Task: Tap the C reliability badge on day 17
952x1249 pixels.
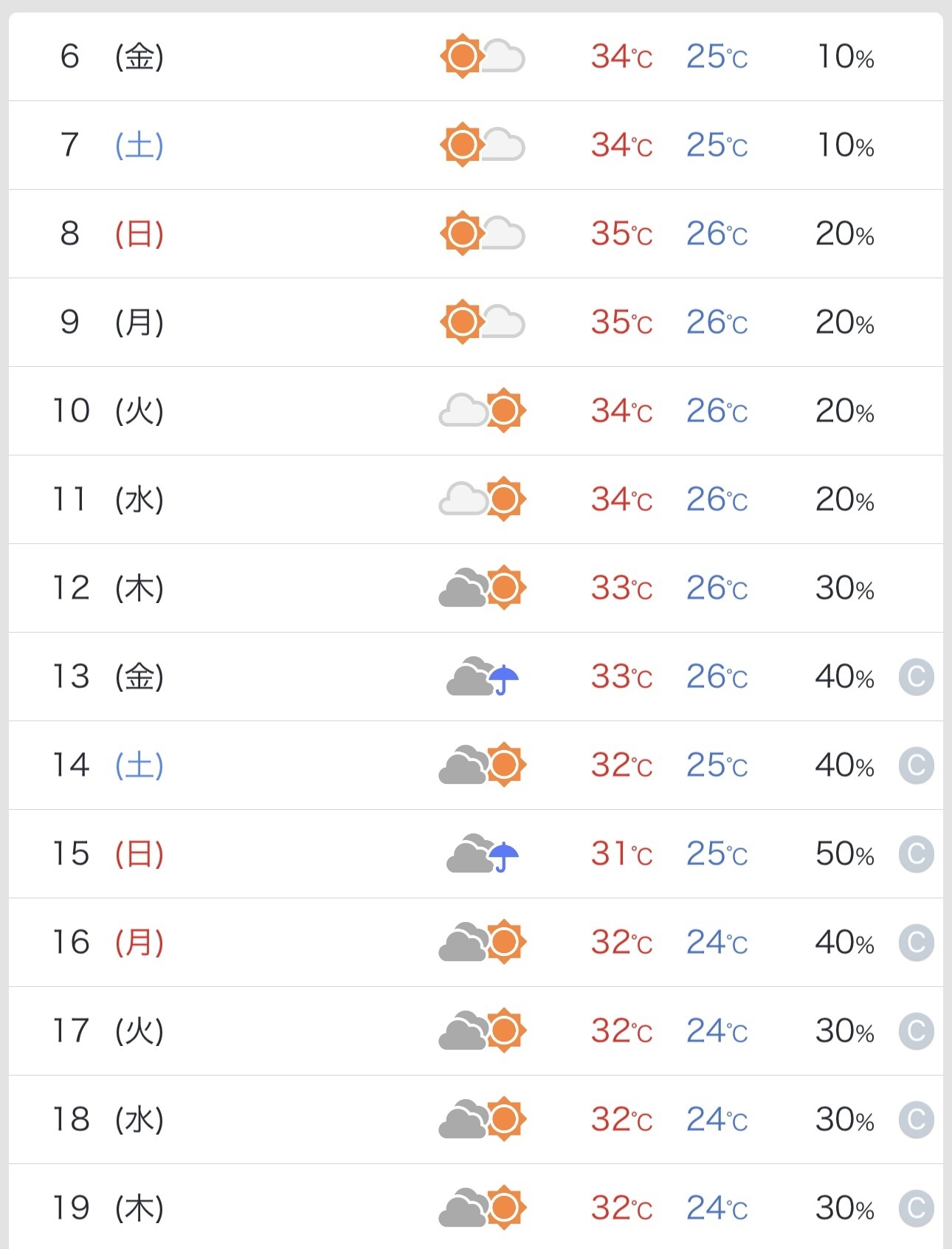Action: [x=916, y=1031]
